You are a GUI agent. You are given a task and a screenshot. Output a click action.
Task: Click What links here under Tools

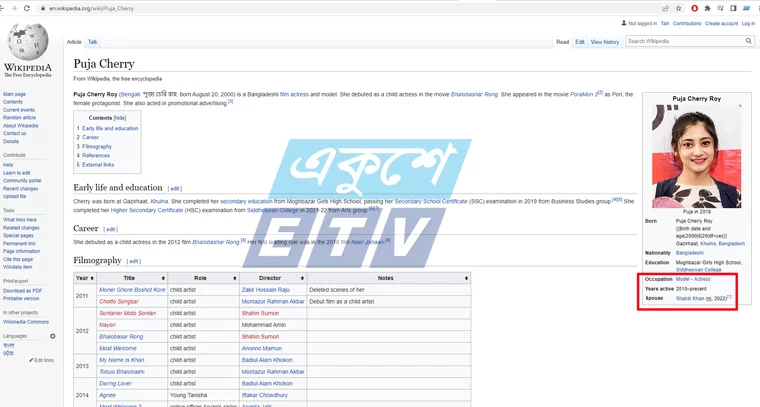(20, 220)
